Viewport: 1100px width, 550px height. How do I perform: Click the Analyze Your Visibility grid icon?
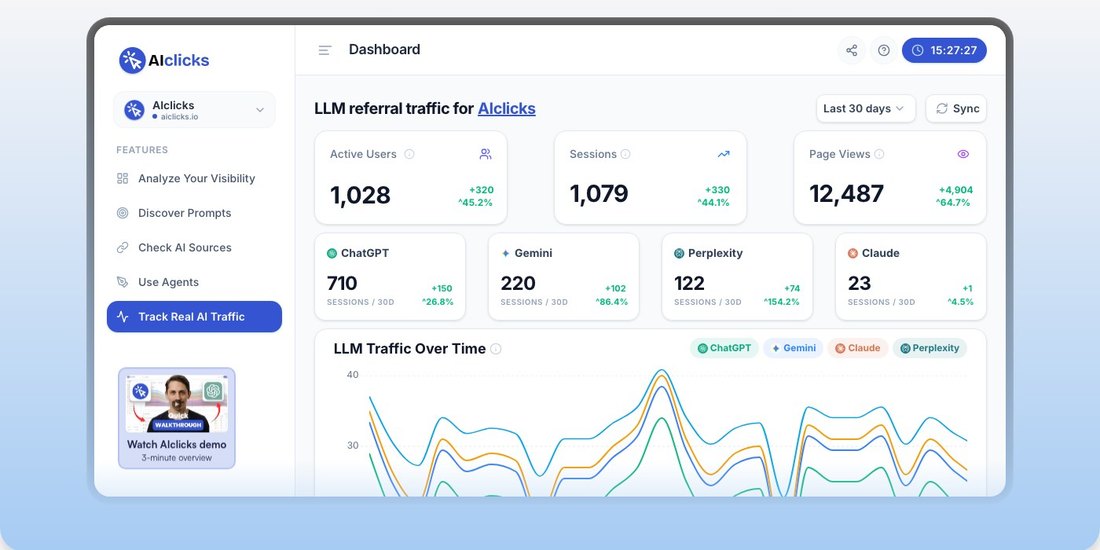pyautogui.click(x=122, y=178)
